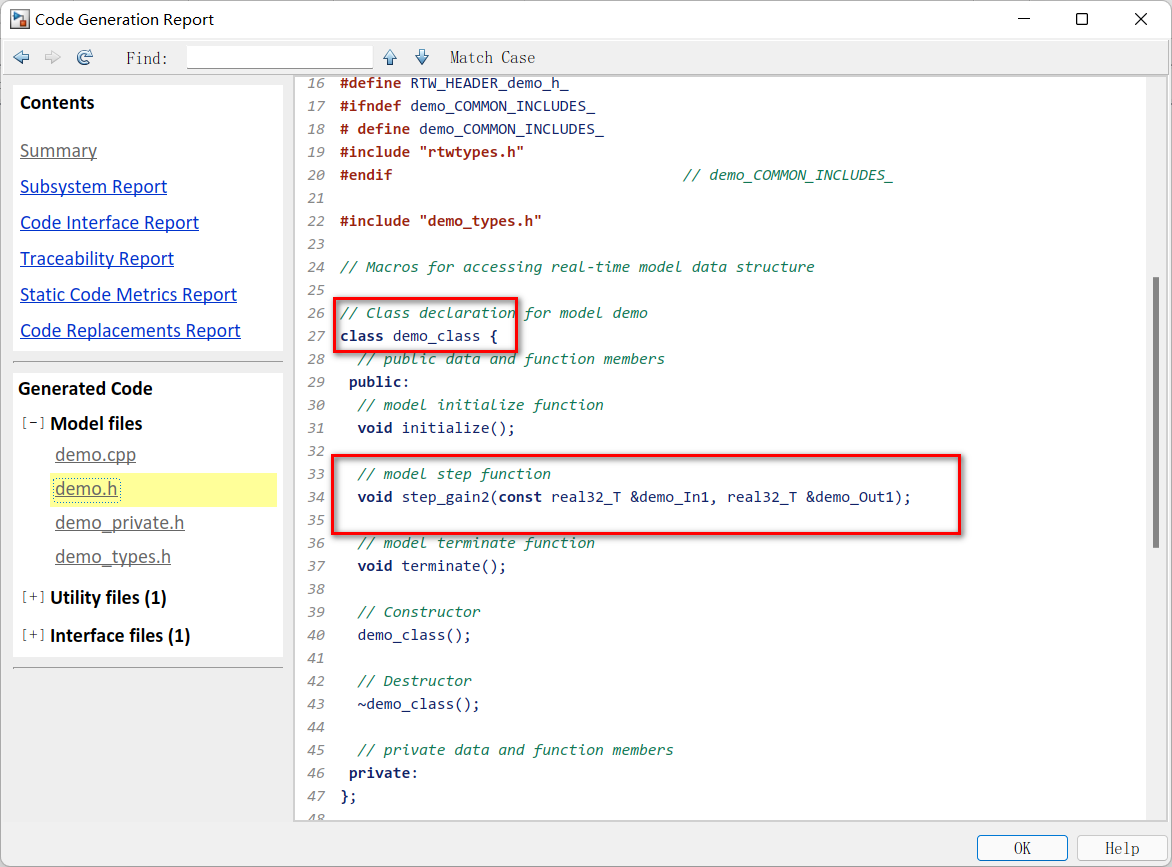This screenshot has width=1172, height=867.
Task: Click the '// model terminate function' comment
Action: pyautogui.click(x=476, y=543)
